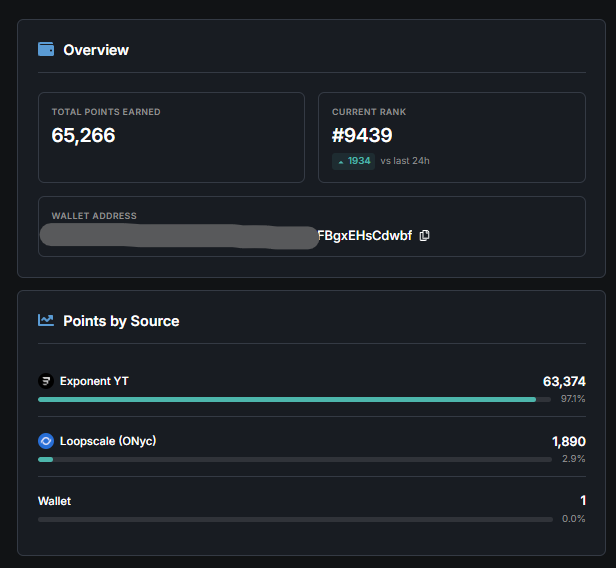Click the Exponent YT logo icon

(x=46, y=381)
